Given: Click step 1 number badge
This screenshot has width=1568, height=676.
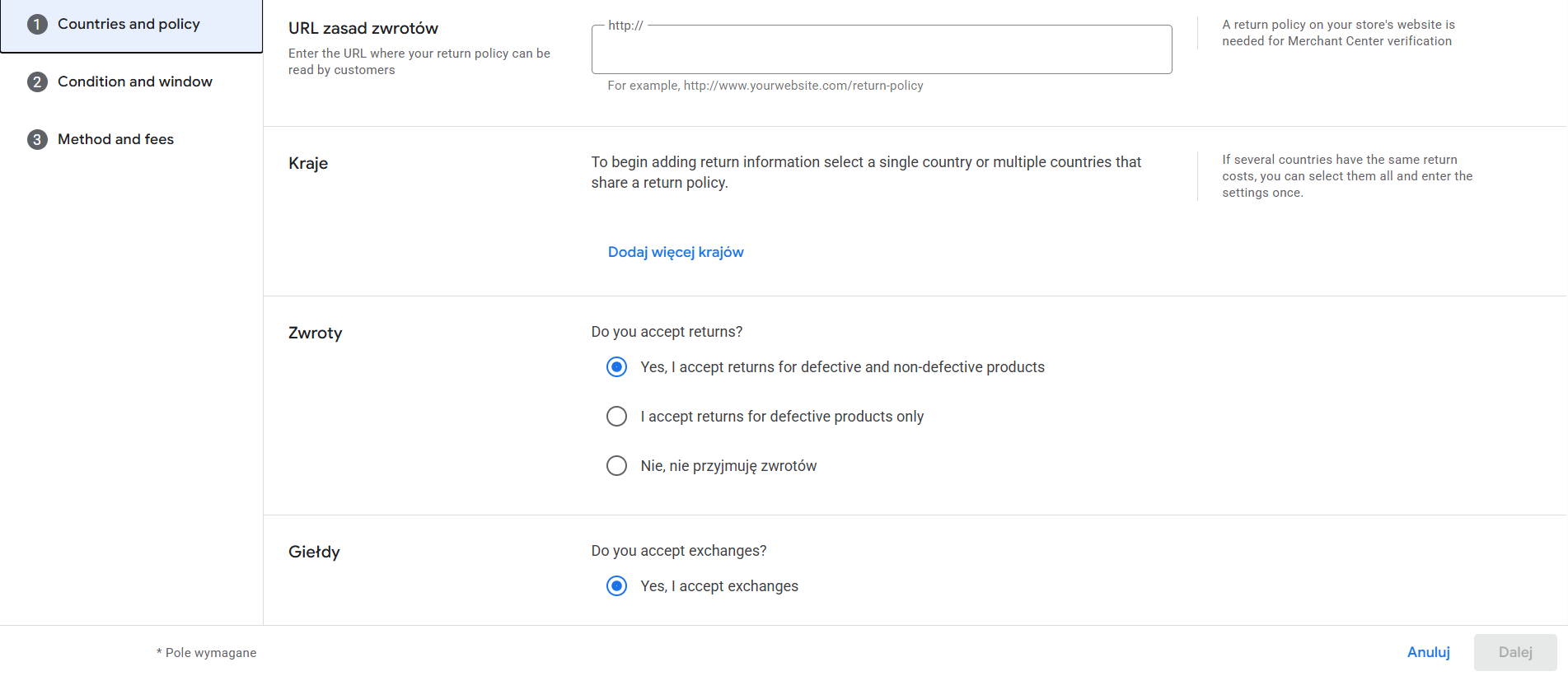Looking at the screenshot, I should [37, 25].
